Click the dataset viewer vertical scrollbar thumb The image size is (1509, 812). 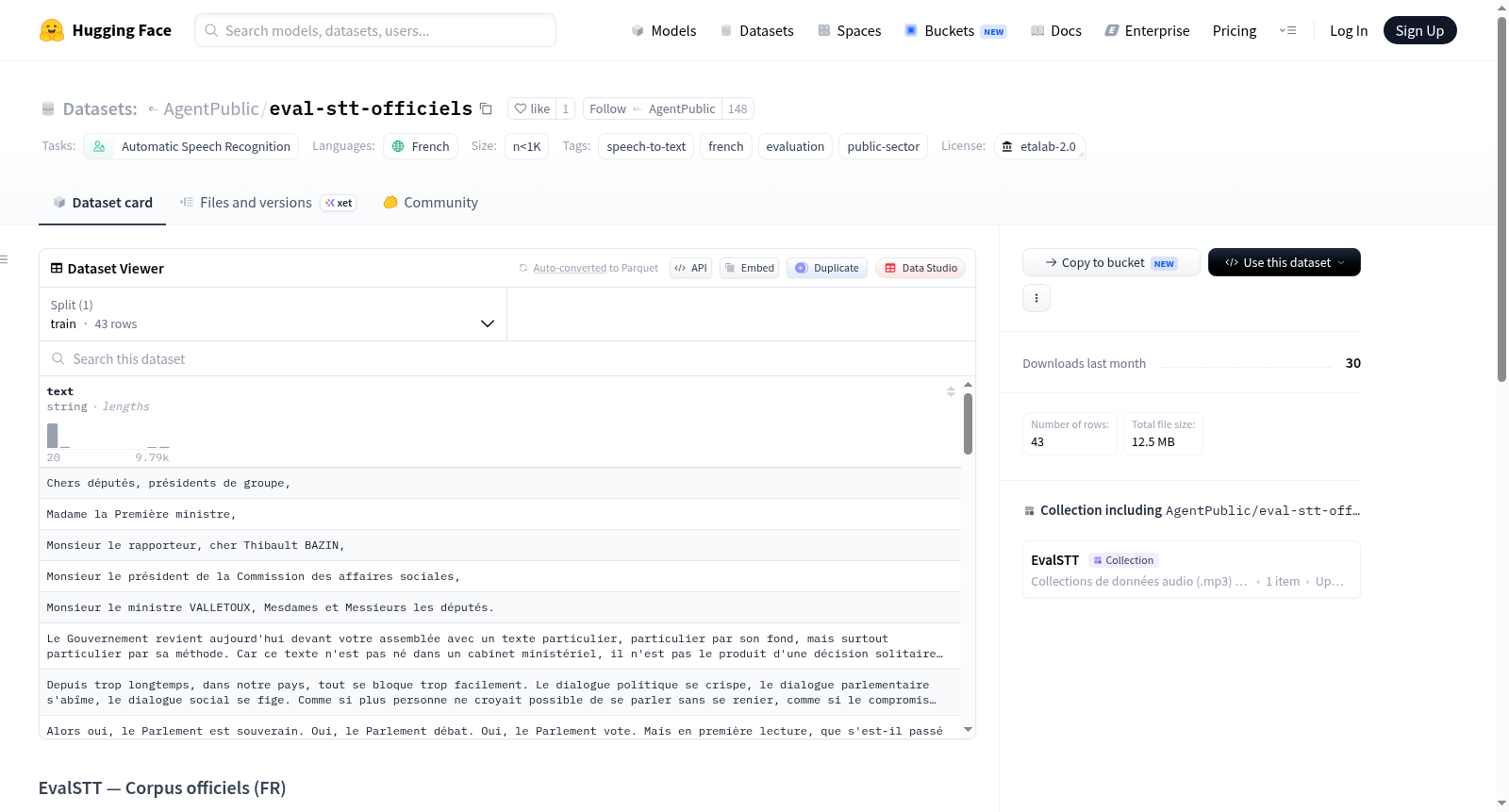(968, 423)
